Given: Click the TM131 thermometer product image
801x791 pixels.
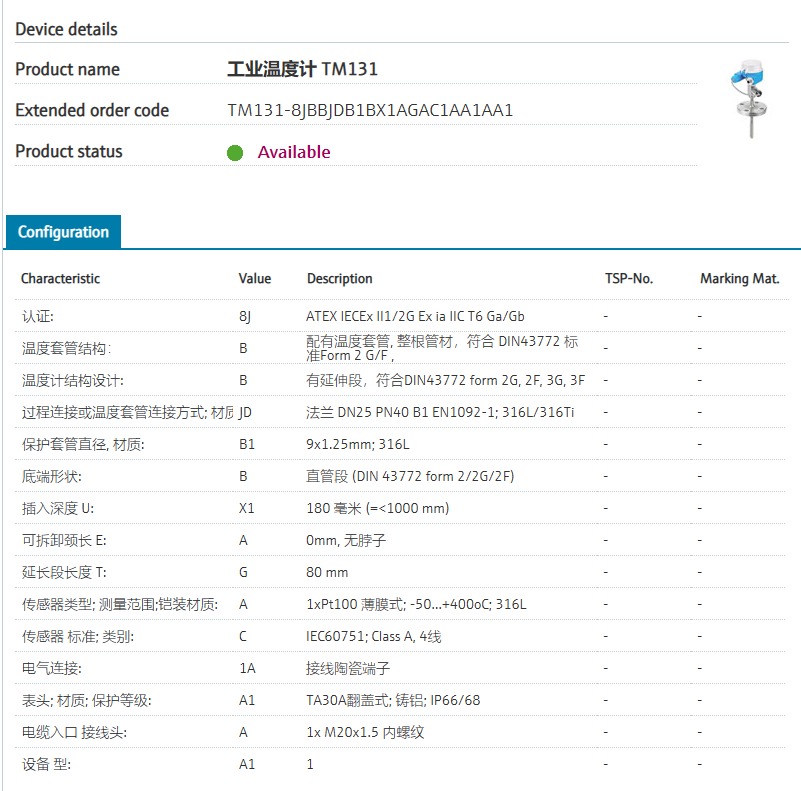Looking at the screenshot, I should point(749,99).
